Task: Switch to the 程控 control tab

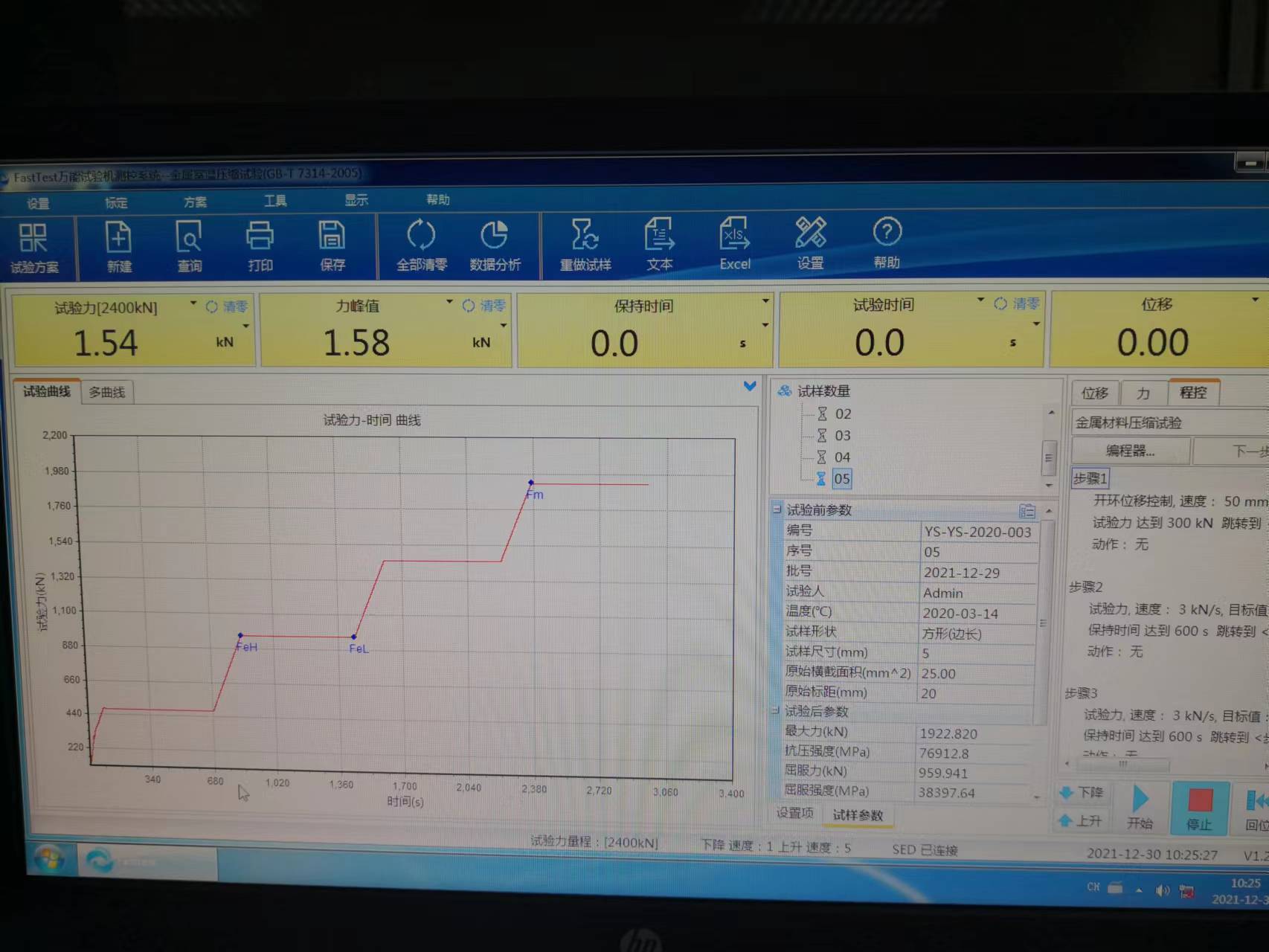Action: pyautogui.click(x=1193, y=392)
